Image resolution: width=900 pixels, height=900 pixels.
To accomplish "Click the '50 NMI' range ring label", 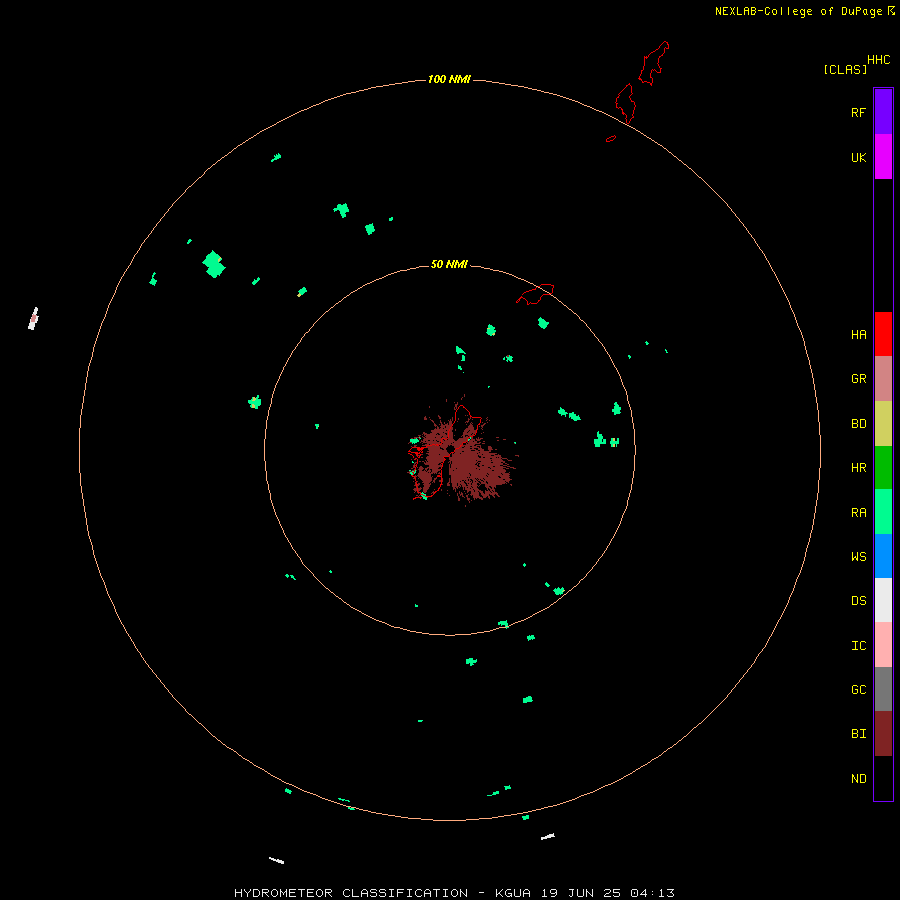I will [x=449, y=264].
